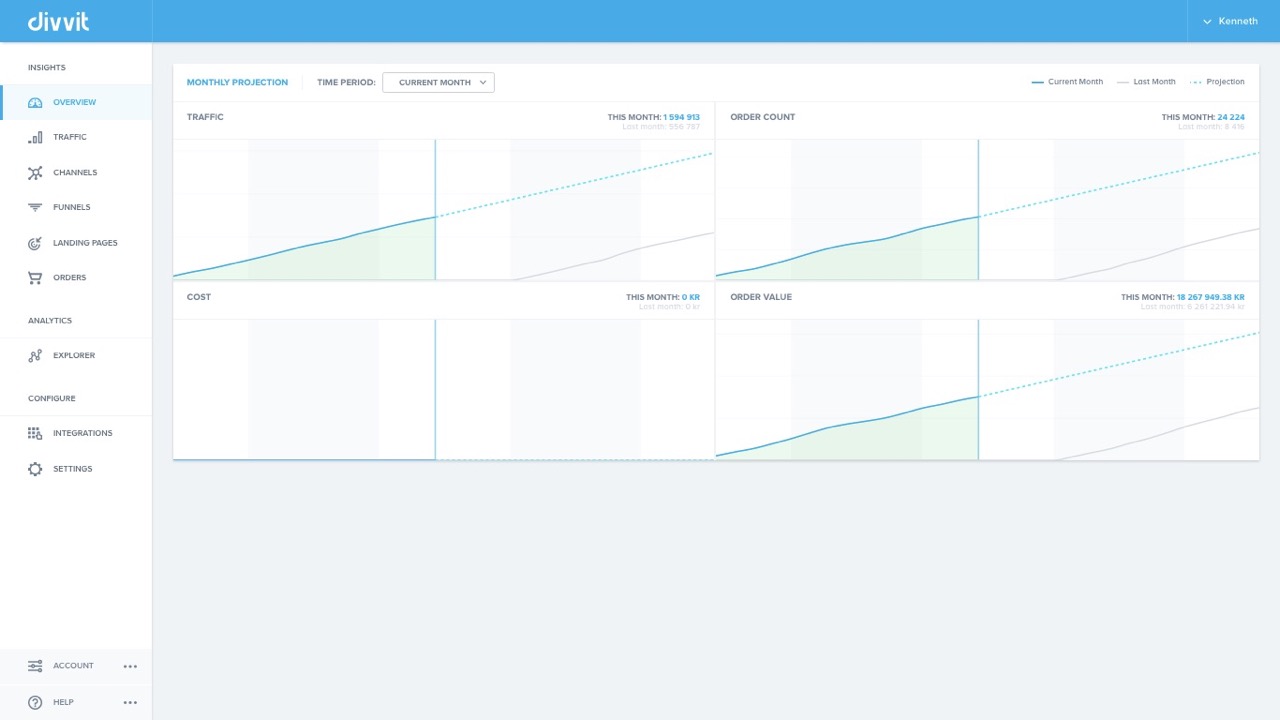Screen dimensions: 1280x720
Task: Open more options next to Account
Action: [x=130, y=666]
